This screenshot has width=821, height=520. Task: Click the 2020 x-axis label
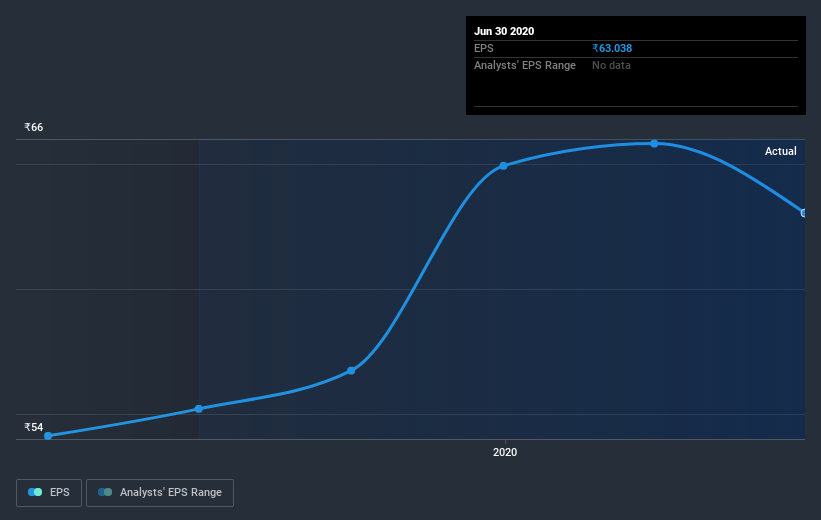coord(505,452)
